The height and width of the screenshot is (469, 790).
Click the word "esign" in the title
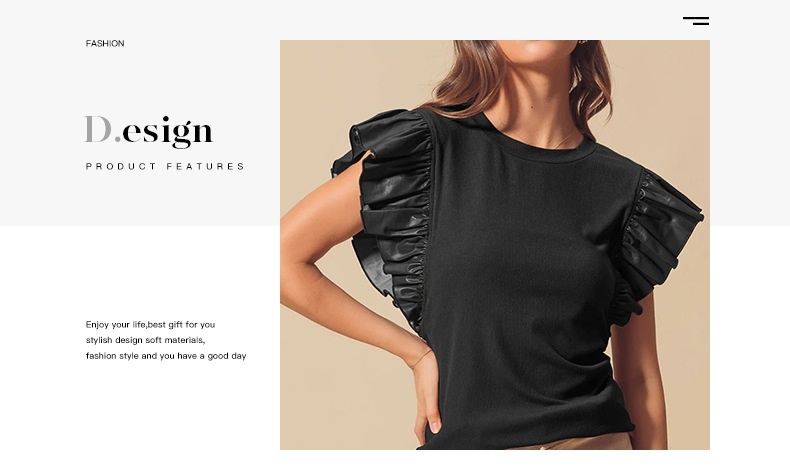[x=168, y=132]
